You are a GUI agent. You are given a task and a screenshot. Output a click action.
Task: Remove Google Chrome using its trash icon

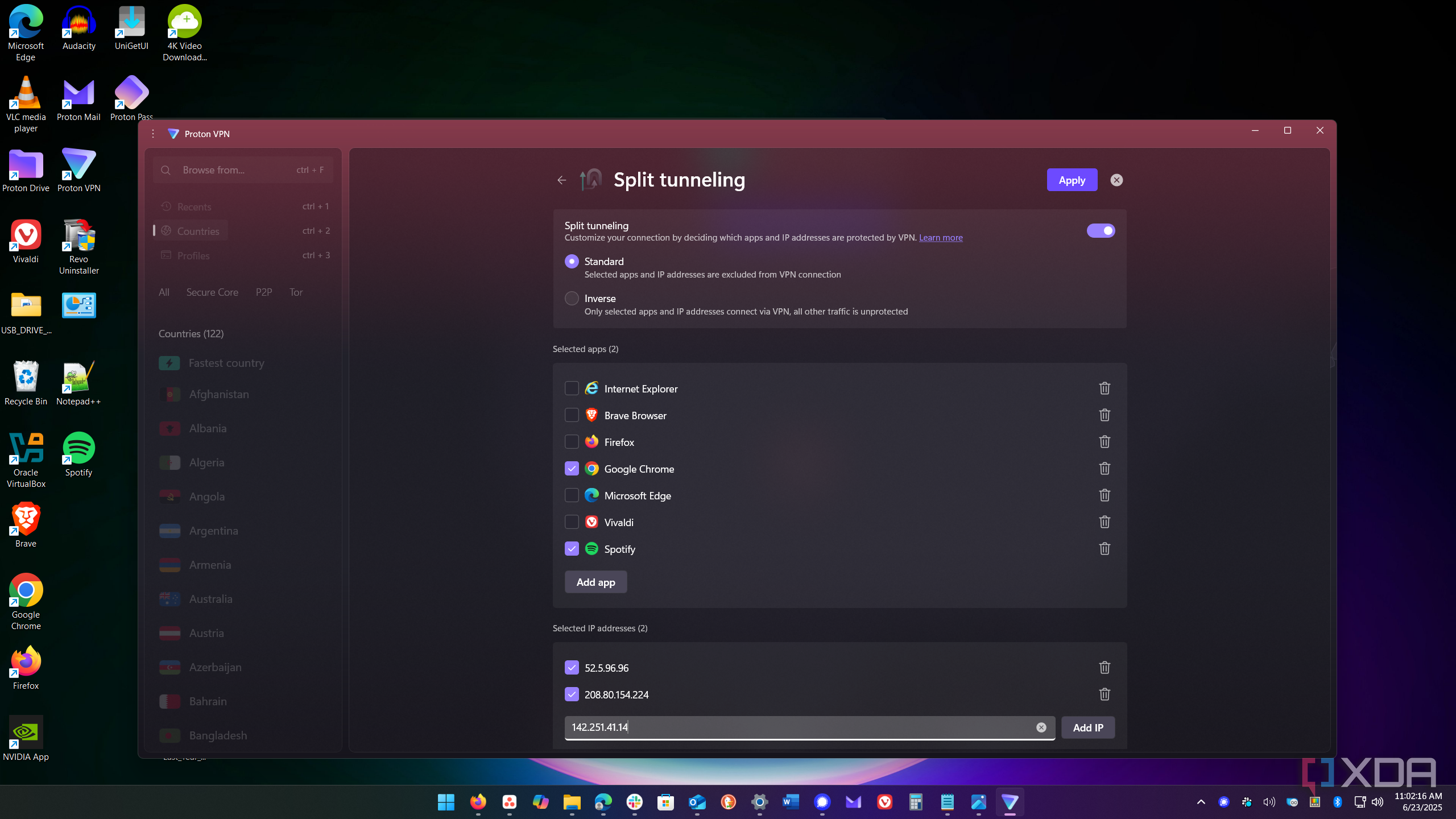1105,469
